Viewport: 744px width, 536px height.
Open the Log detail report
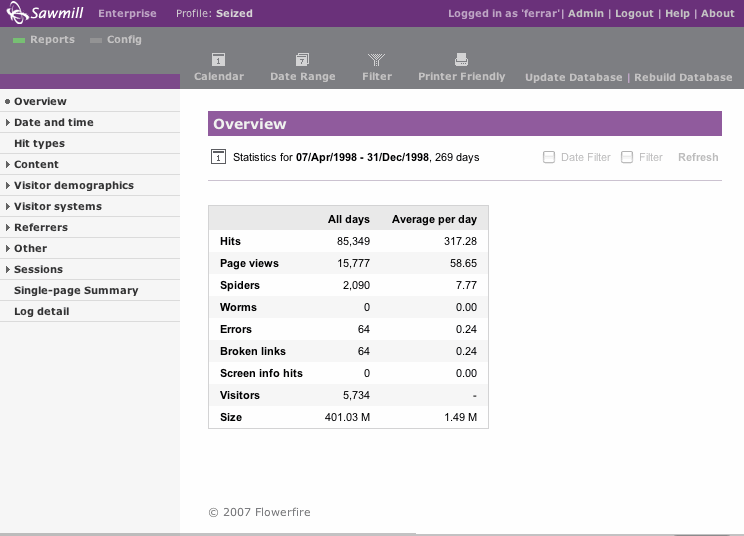click(x=41, y=311)
